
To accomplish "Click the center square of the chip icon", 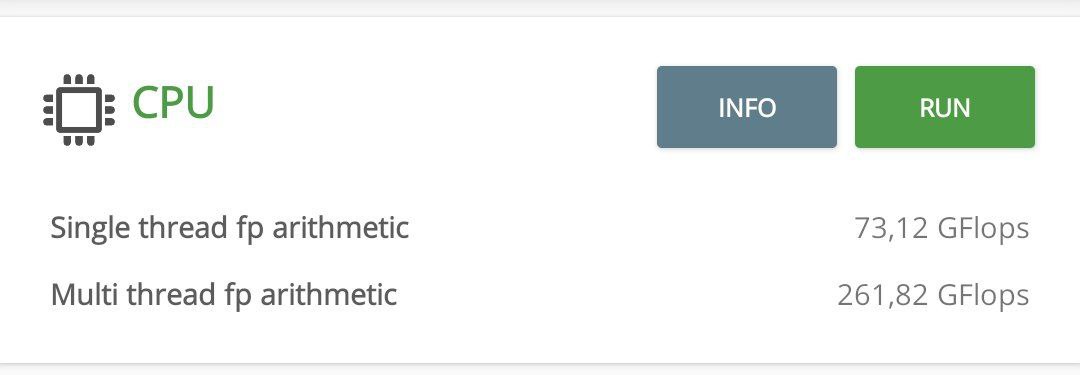I will point(79,110).
